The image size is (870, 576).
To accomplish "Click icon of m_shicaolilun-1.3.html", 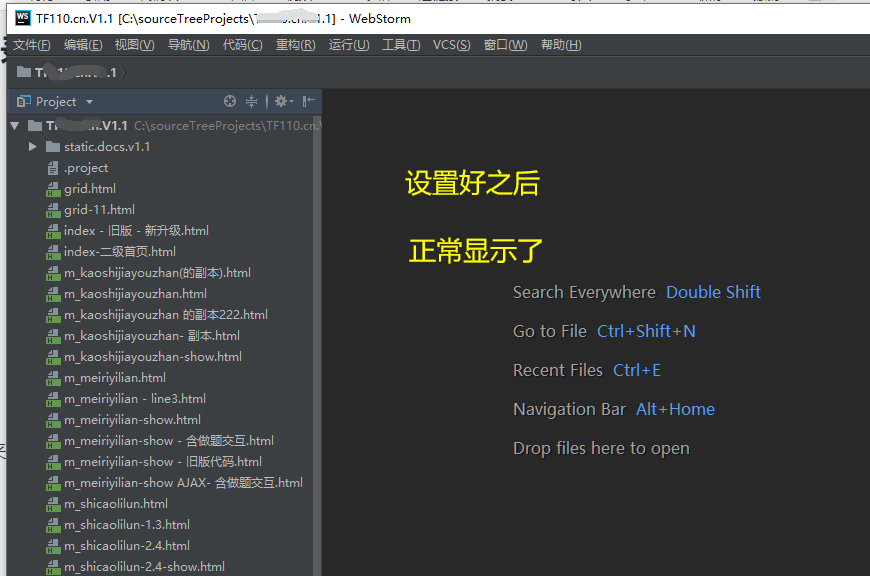I will [x=53, y=525].
